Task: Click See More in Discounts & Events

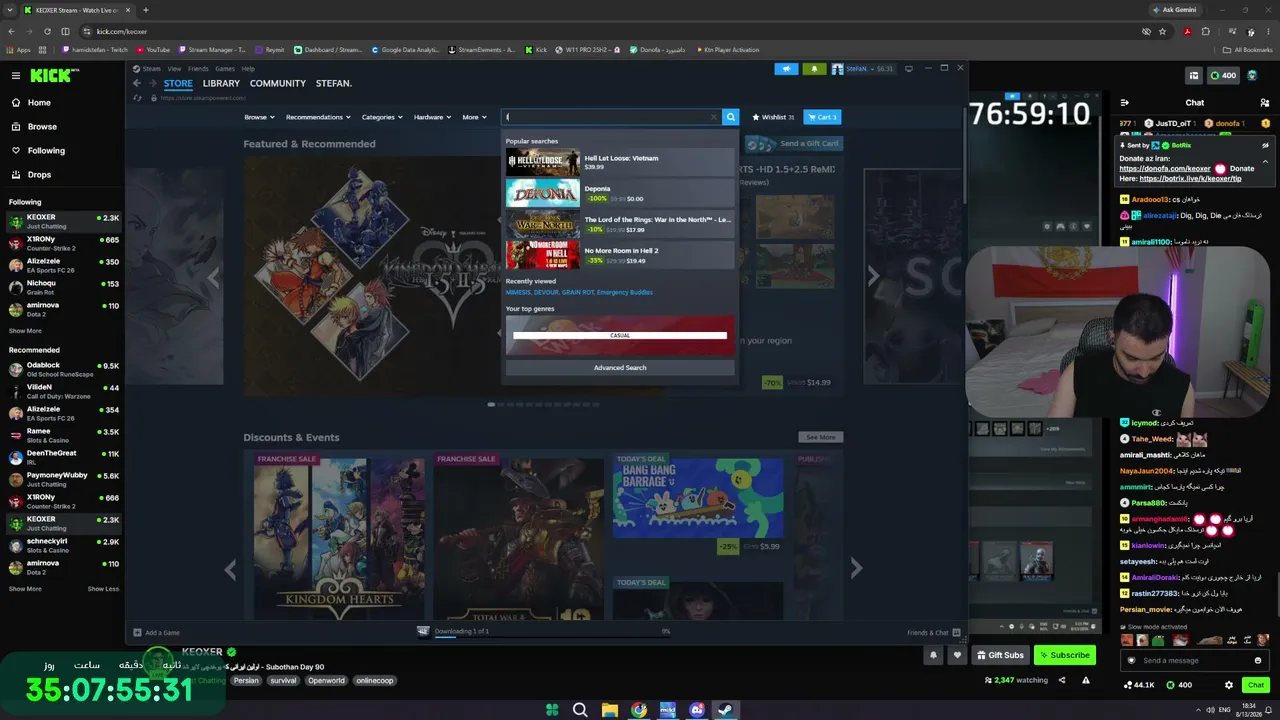Action: 820,437
